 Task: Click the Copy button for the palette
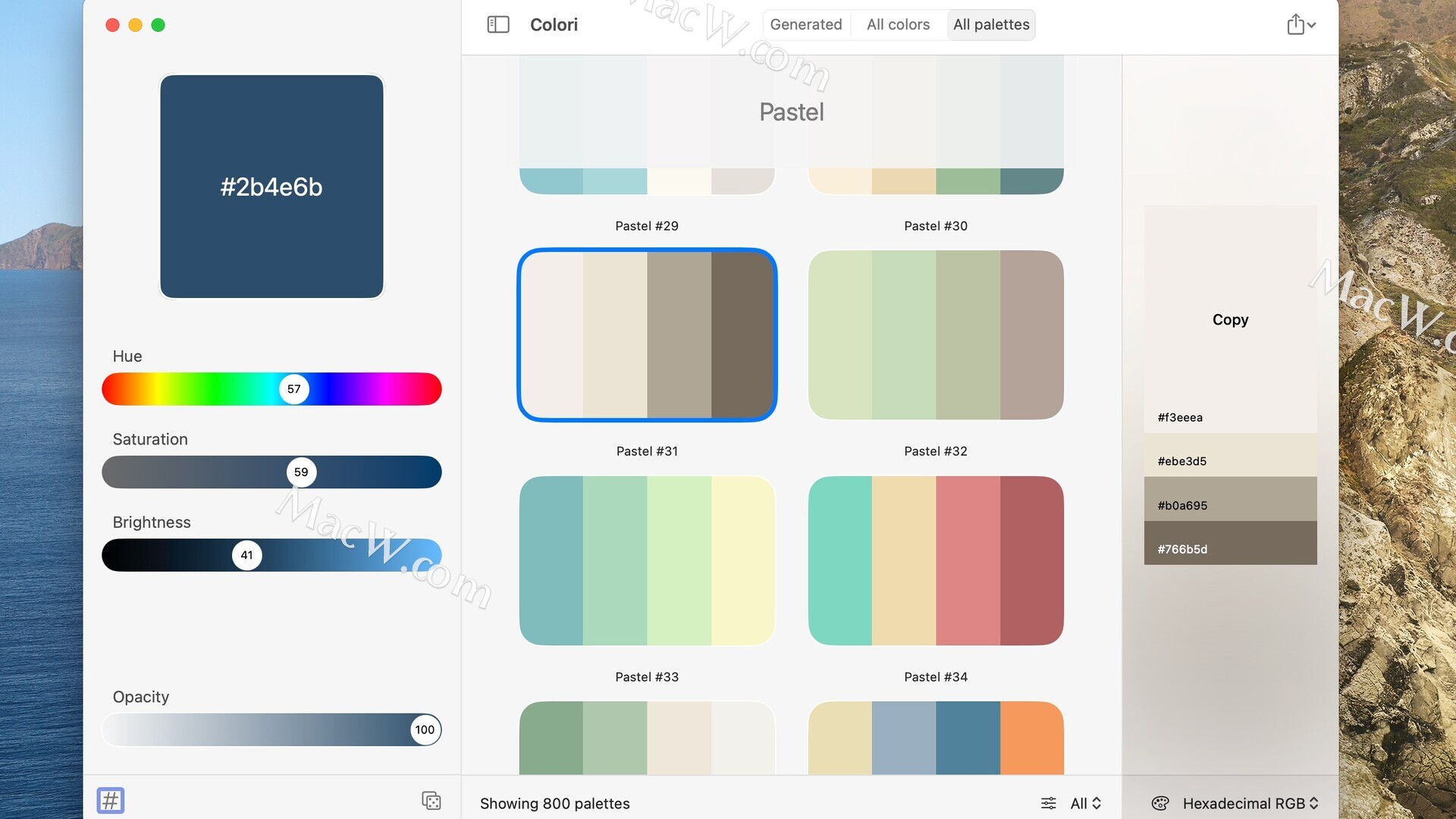1230,319
